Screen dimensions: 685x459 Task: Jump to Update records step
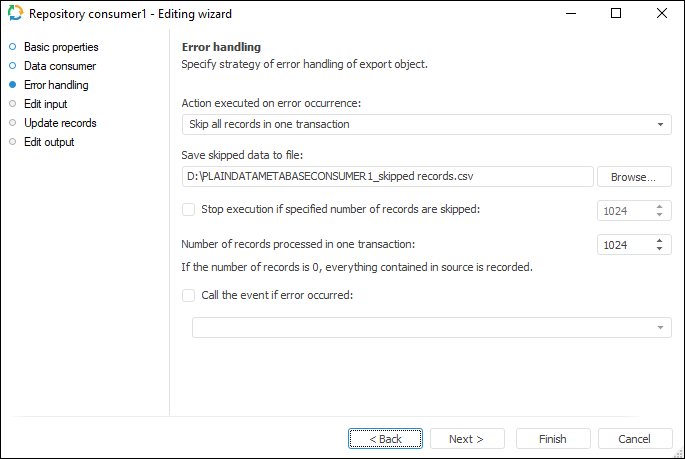pyautogui.click(x=59, y=123)
